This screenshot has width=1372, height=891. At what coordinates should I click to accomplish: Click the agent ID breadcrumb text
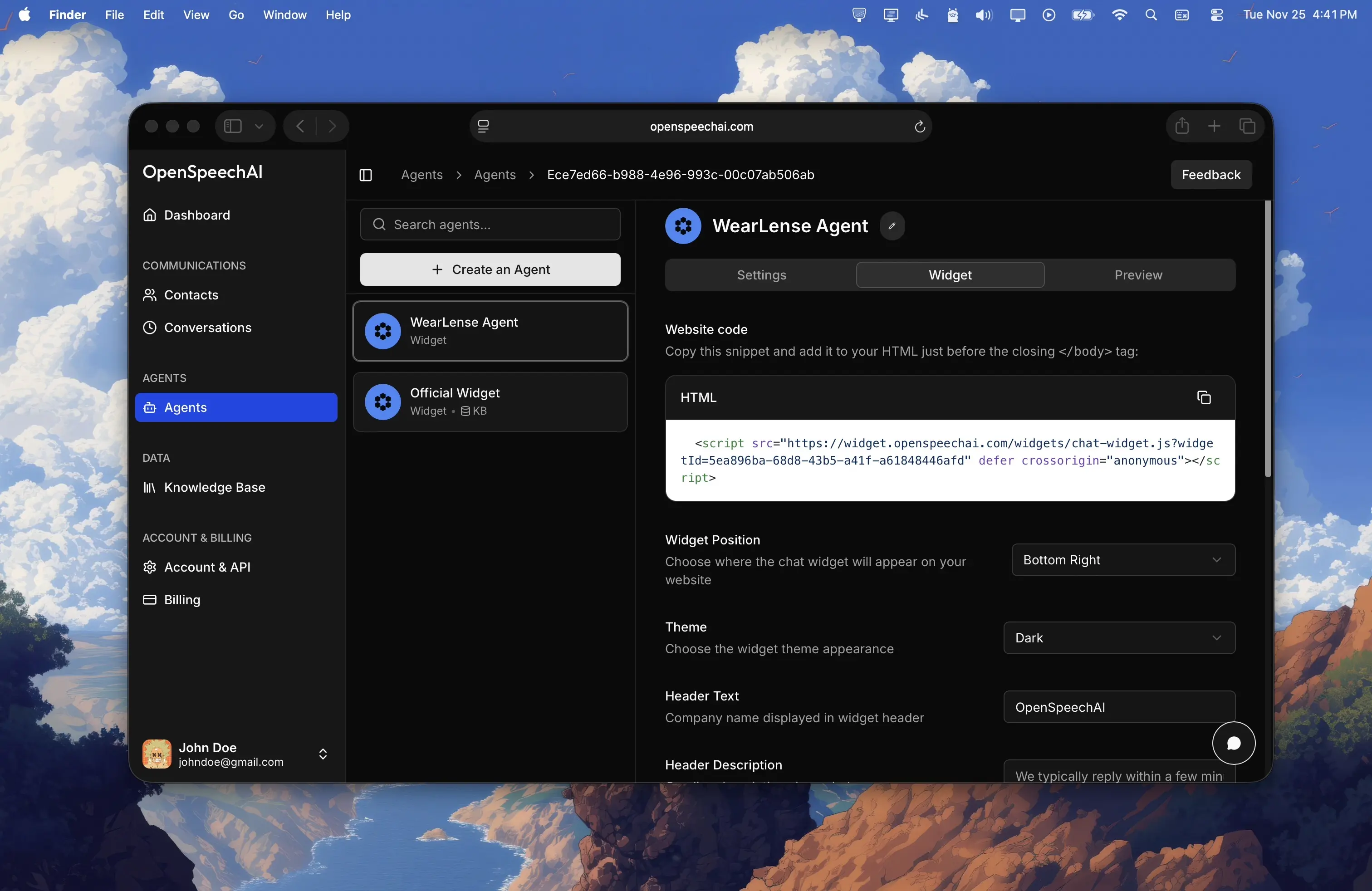(680, 175)
